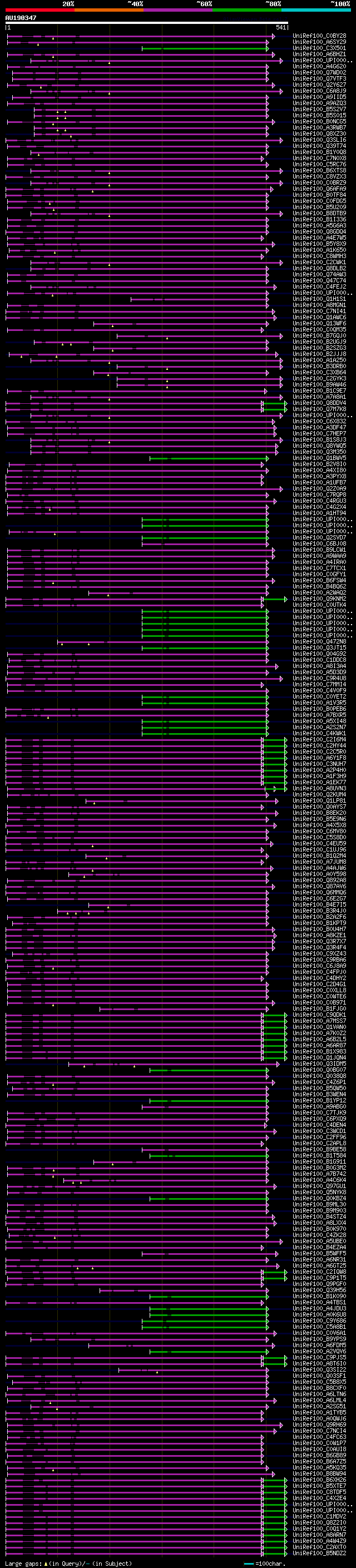Select the UniRef100_C6A8J9 label
Viewport: 356px width, 1568px height.
319,91
